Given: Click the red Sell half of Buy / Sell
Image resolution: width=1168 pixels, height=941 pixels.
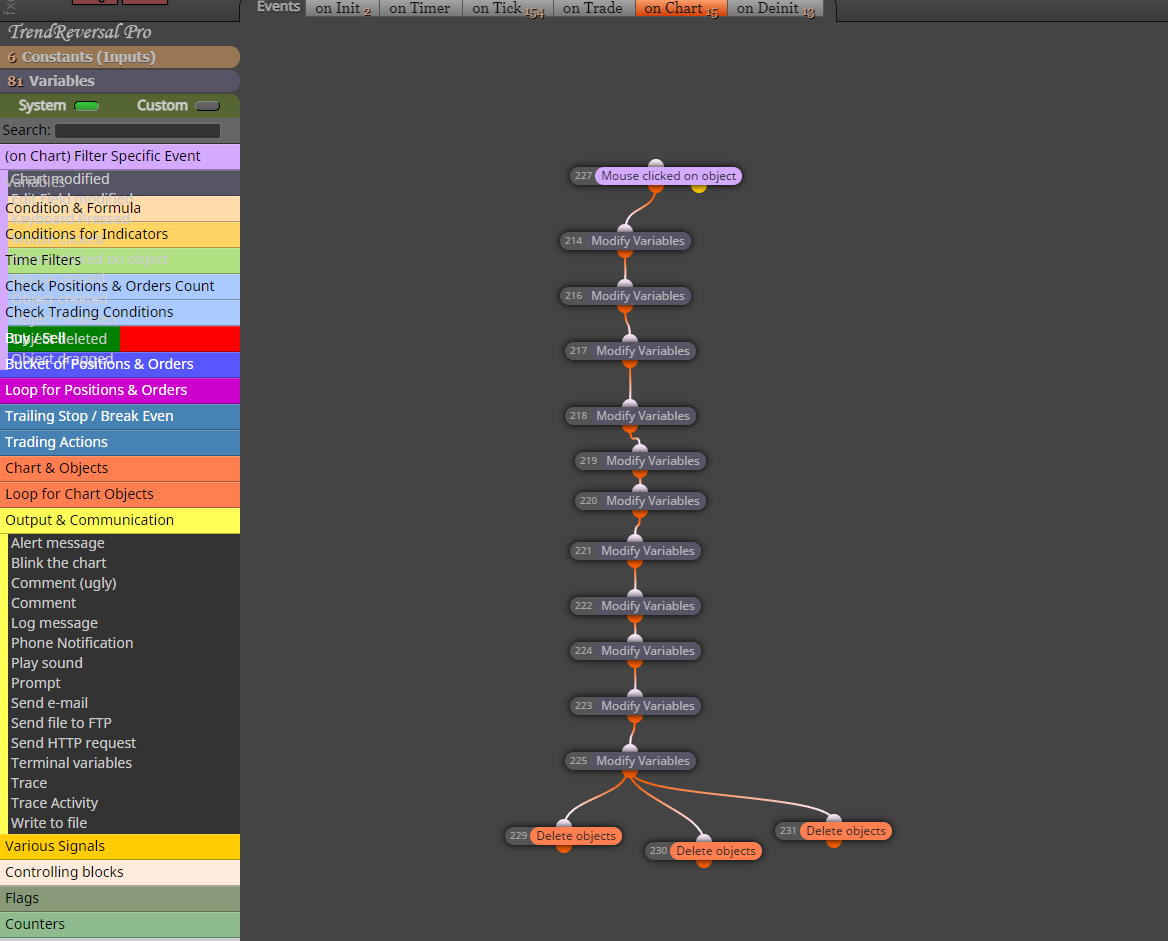Looking at the screenshot, I should [180, 338].
